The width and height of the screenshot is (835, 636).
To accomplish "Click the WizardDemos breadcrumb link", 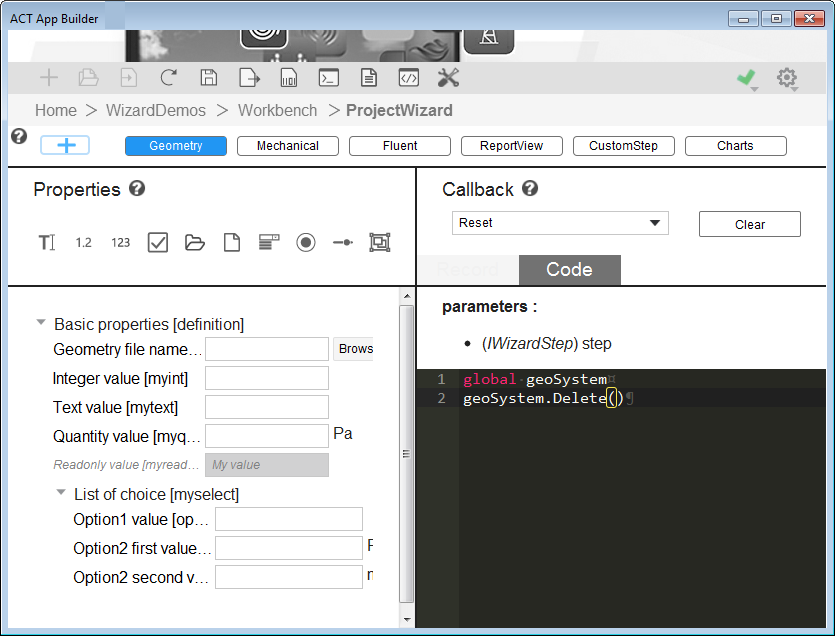I will (155, 111).
